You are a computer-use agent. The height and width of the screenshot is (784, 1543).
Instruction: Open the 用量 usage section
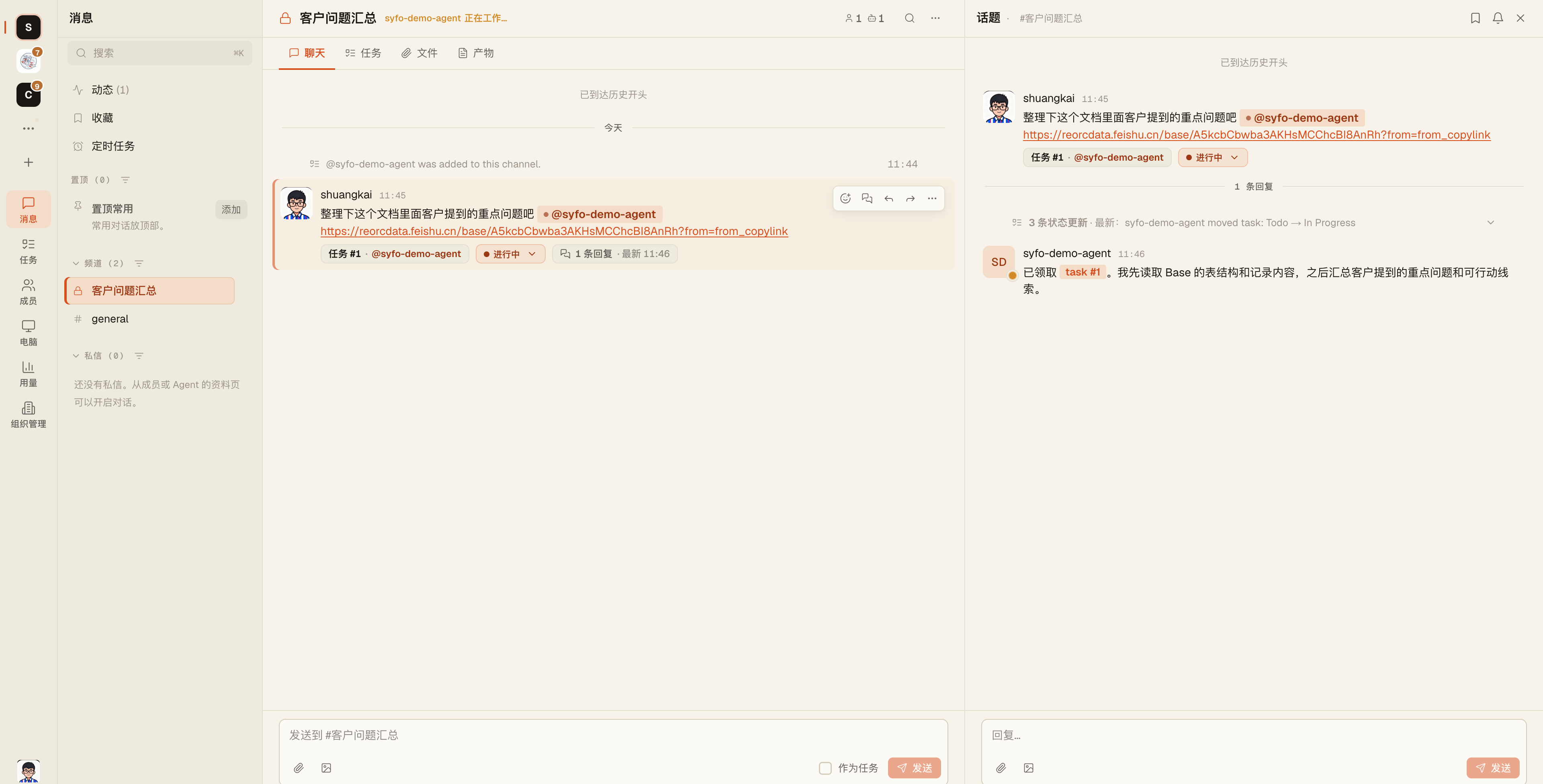tap(28, 374)
